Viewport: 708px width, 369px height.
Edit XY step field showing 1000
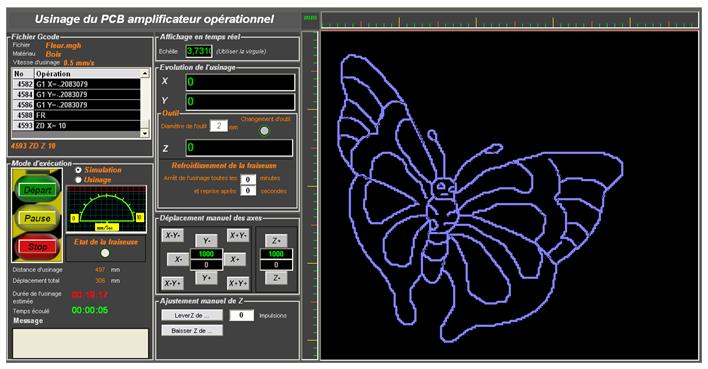point(206,254)
